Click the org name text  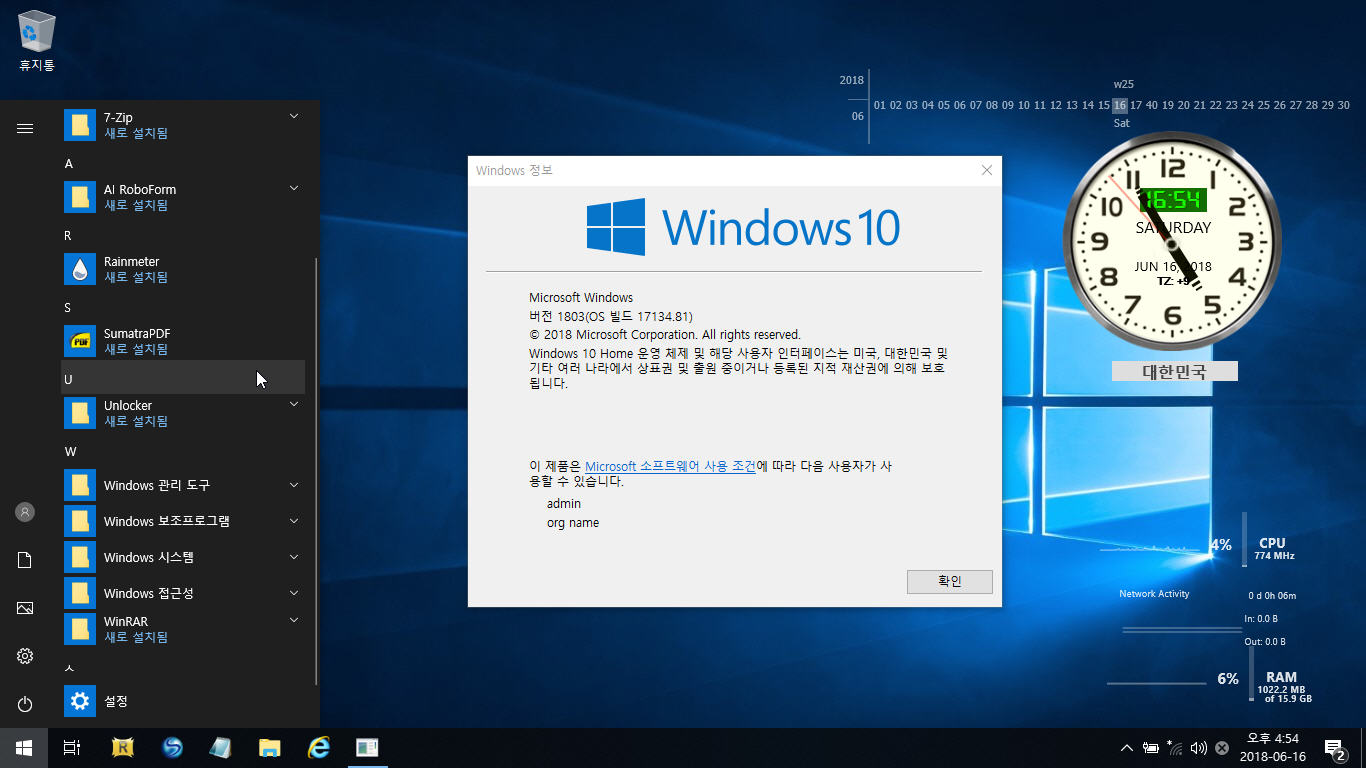(573, 522)
